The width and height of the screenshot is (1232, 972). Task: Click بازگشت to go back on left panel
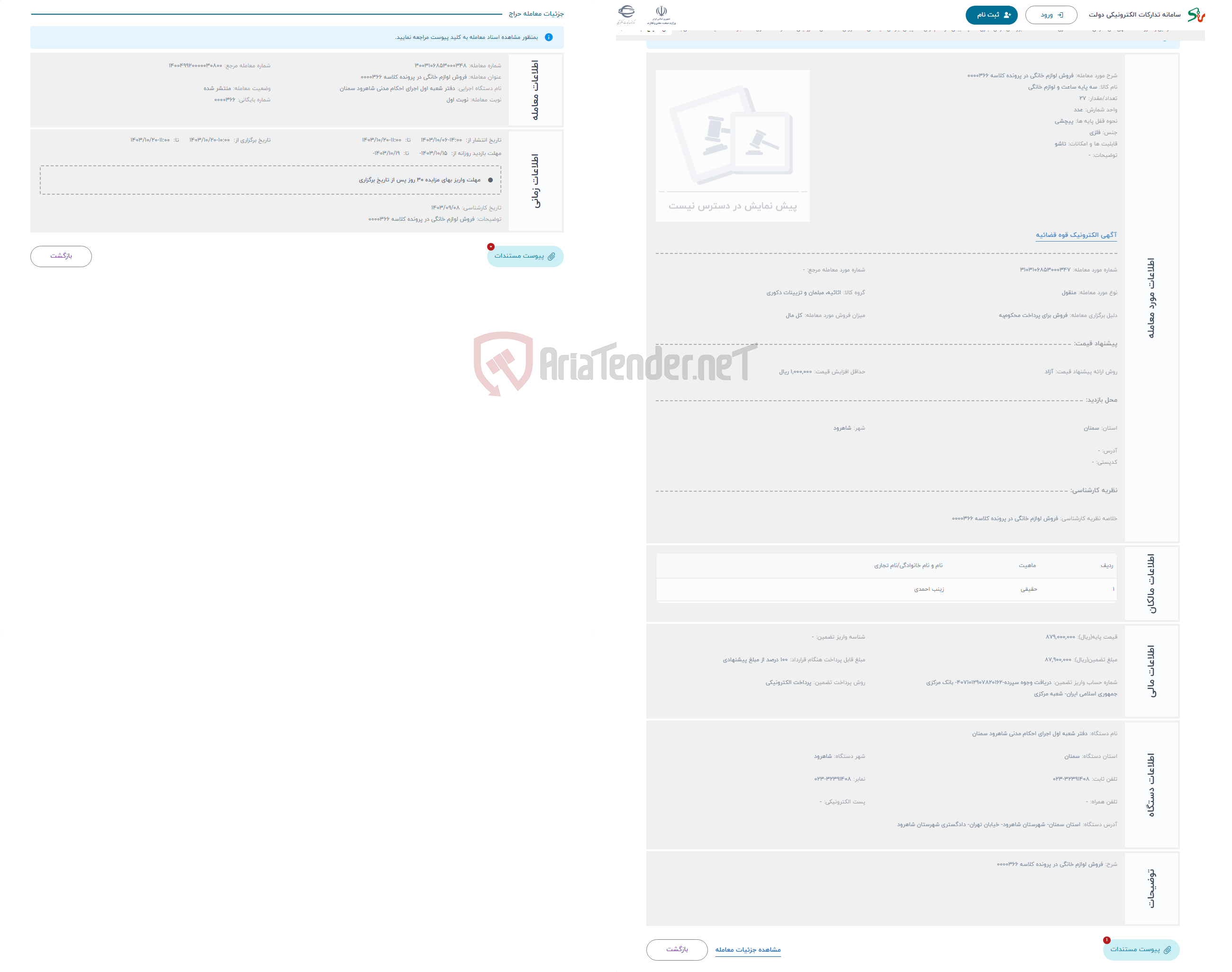pyautogui.click(x=62, y=256)
